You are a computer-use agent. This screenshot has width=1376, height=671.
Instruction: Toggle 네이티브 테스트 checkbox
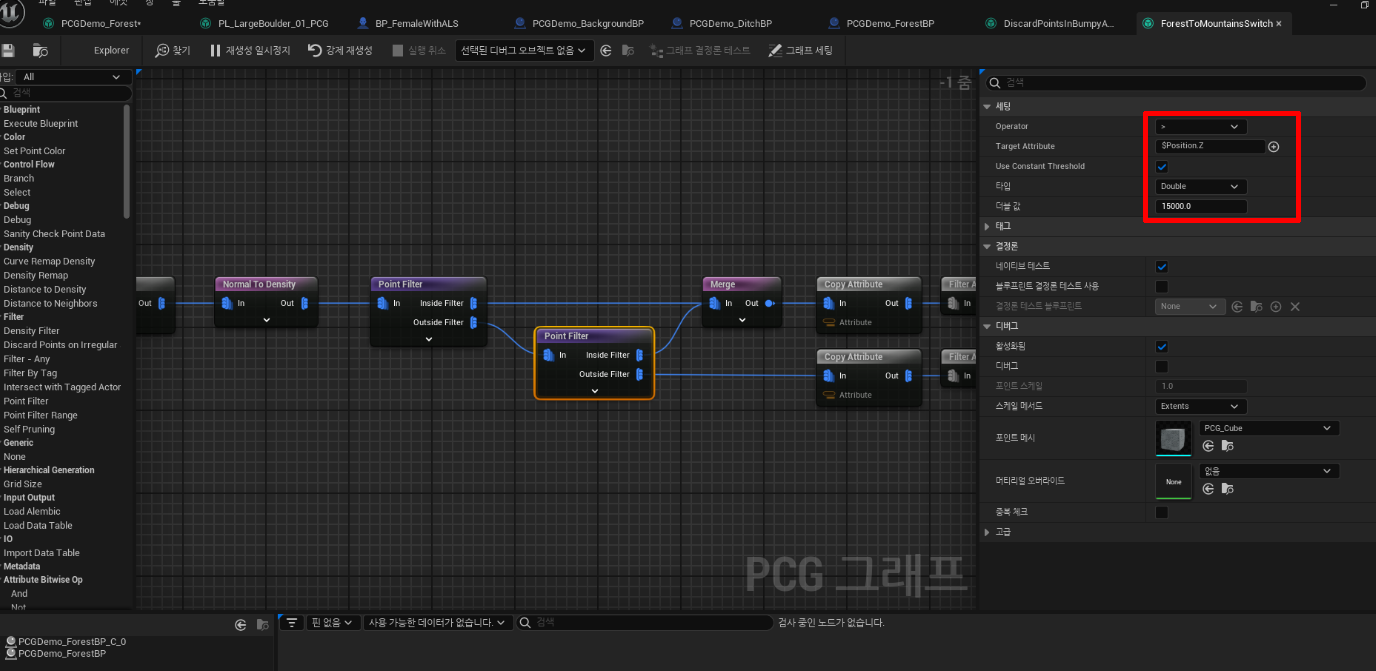(x=1162, y=266)
